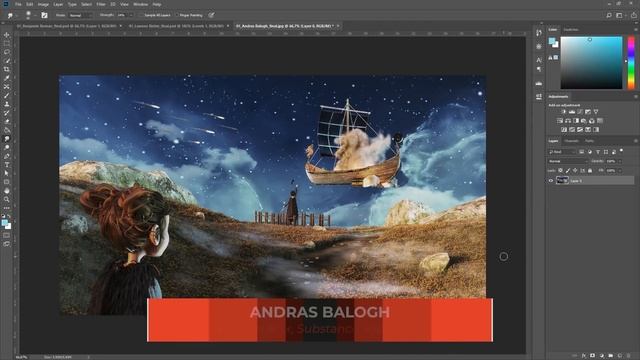The image size is (640, 360).
Task: Toggle lock image pixels brush icon
Action: coord(568,170)
